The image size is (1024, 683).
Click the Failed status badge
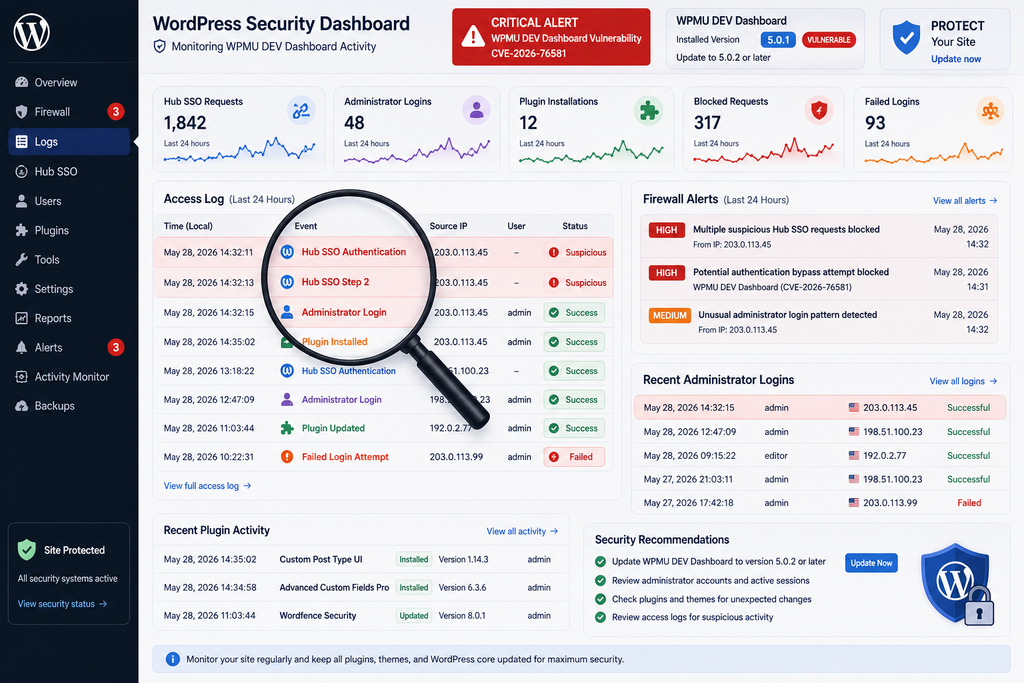point(574,457)
